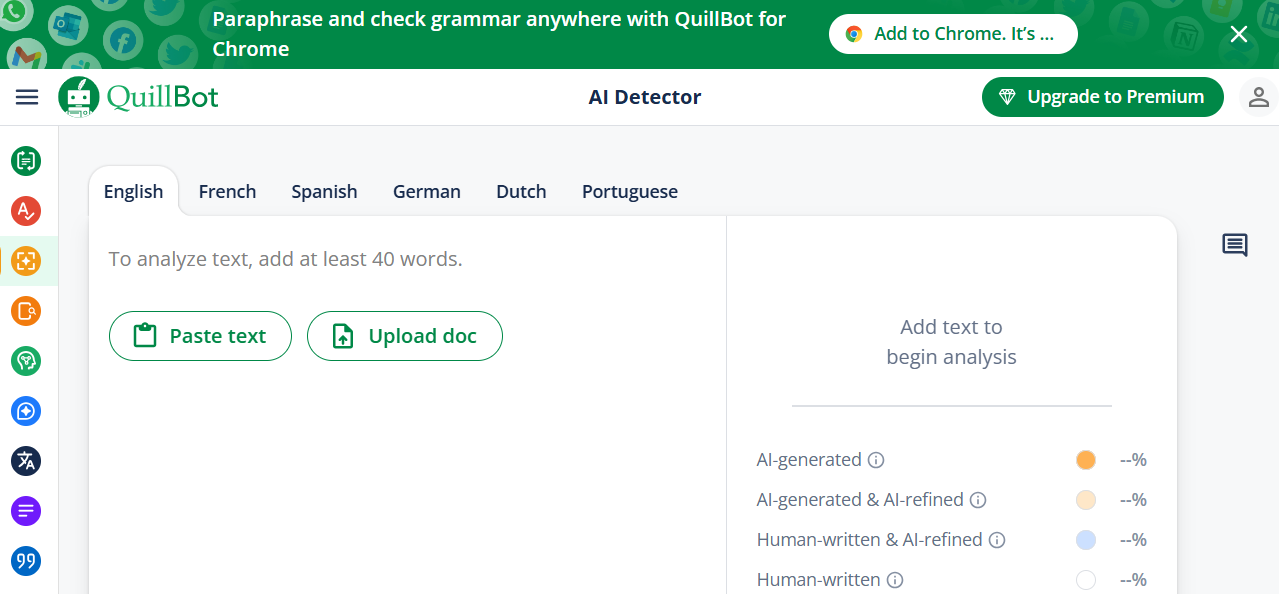The height and width of the screenshot is (594, 1279).
Task: Open the feedback message icon
Action: pyautogui.click(x=1235, y=245)
